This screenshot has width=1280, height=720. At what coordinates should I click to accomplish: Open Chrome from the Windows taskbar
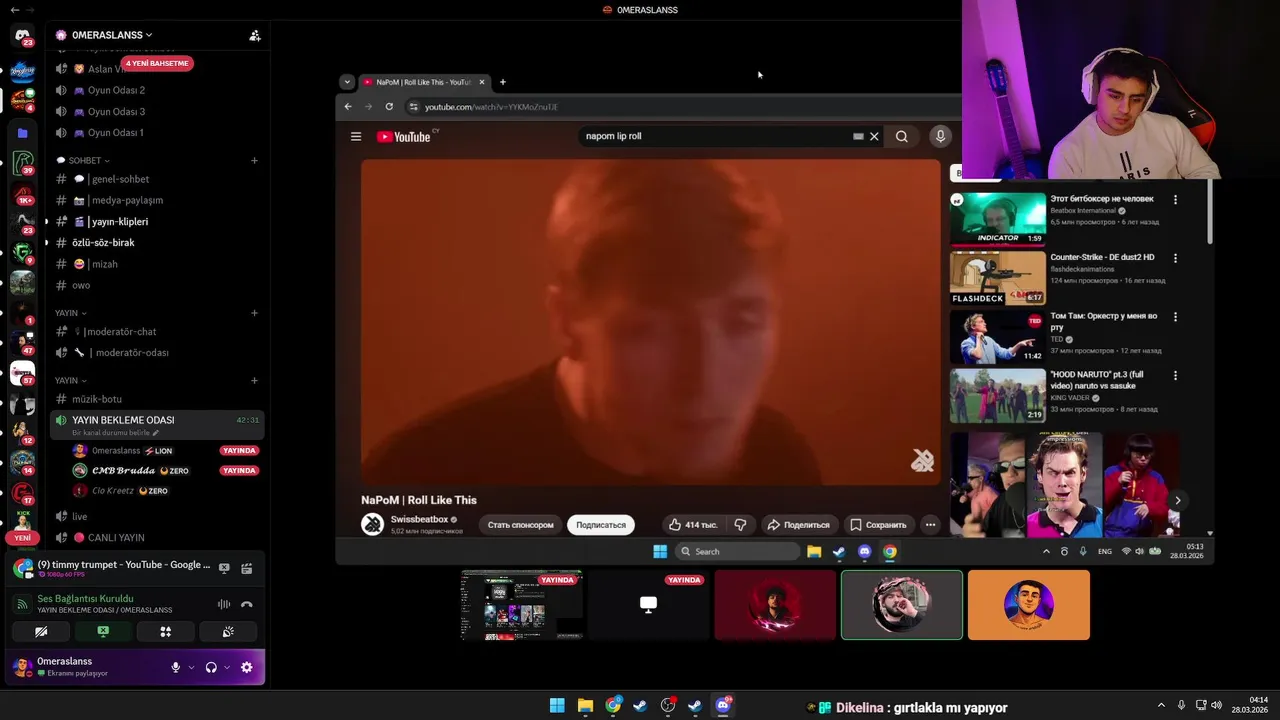613,705
